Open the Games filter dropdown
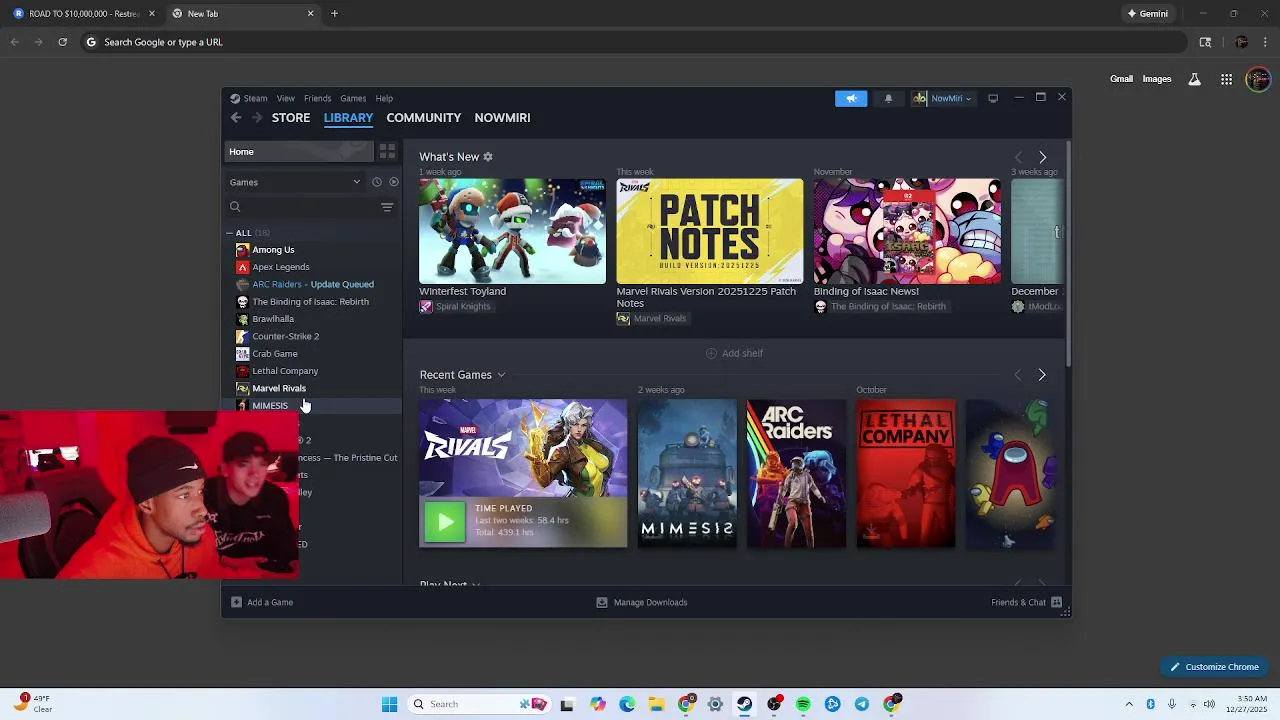The image size is (1280, 720). (295, 182)
